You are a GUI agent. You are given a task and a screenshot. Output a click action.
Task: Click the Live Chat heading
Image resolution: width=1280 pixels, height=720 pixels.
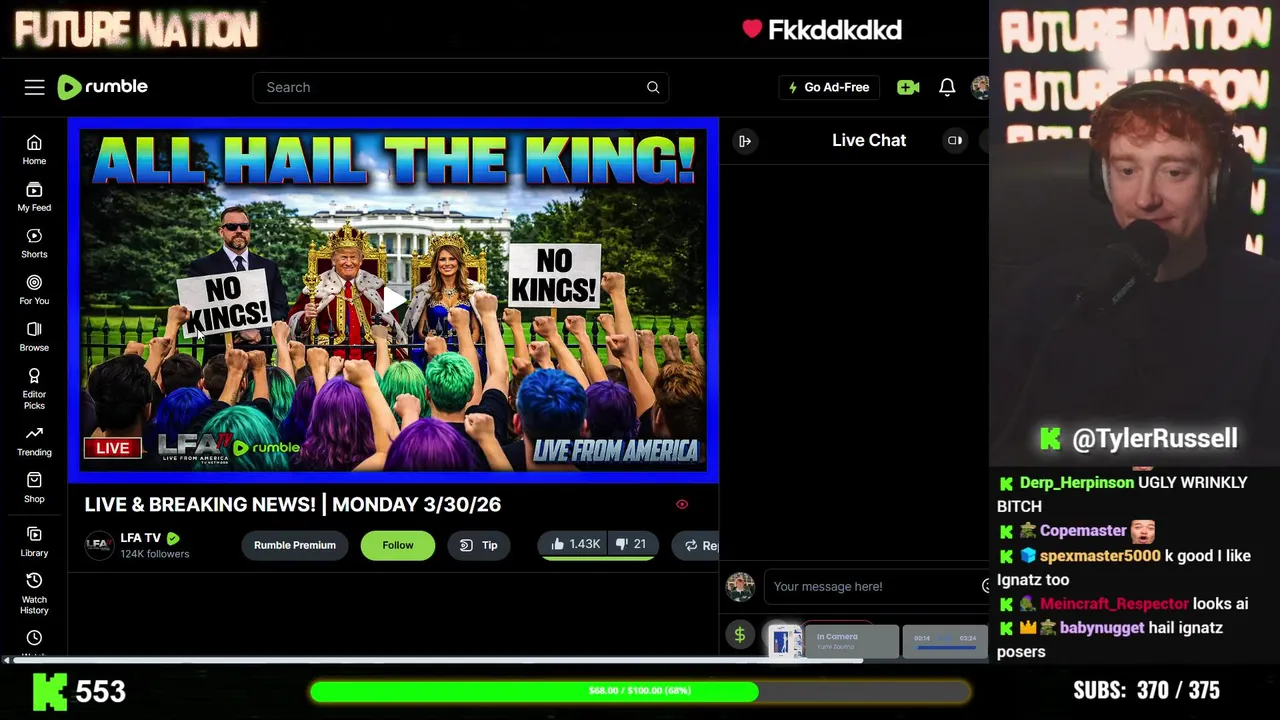click(869, 141)
